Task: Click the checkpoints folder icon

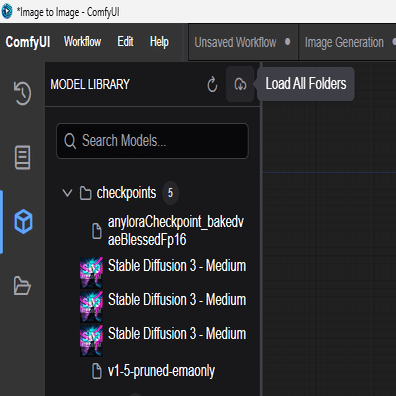Action: coord(85,193)
